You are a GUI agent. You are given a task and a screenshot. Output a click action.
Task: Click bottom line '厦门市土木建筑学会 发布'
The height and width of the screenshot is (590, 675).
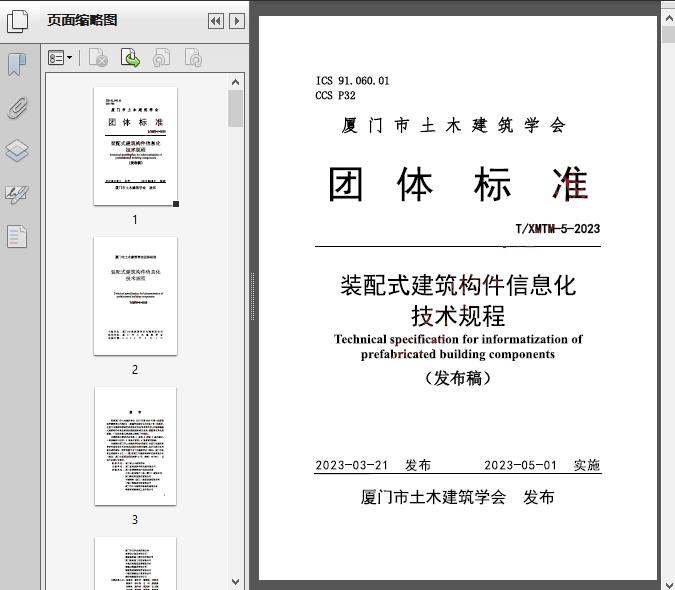(x=458, y=497)
